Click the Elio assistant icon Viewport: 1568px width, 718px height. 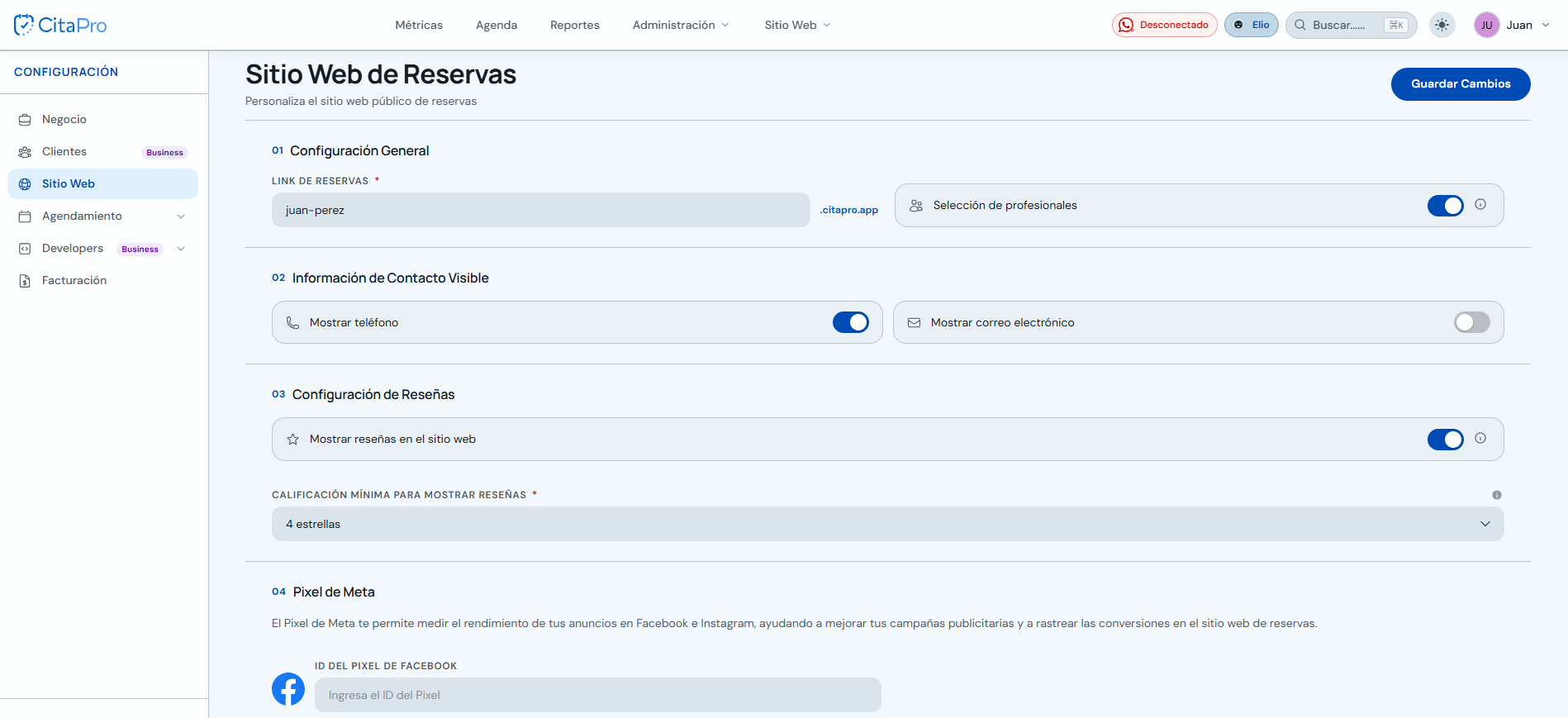click(1238, 25)
